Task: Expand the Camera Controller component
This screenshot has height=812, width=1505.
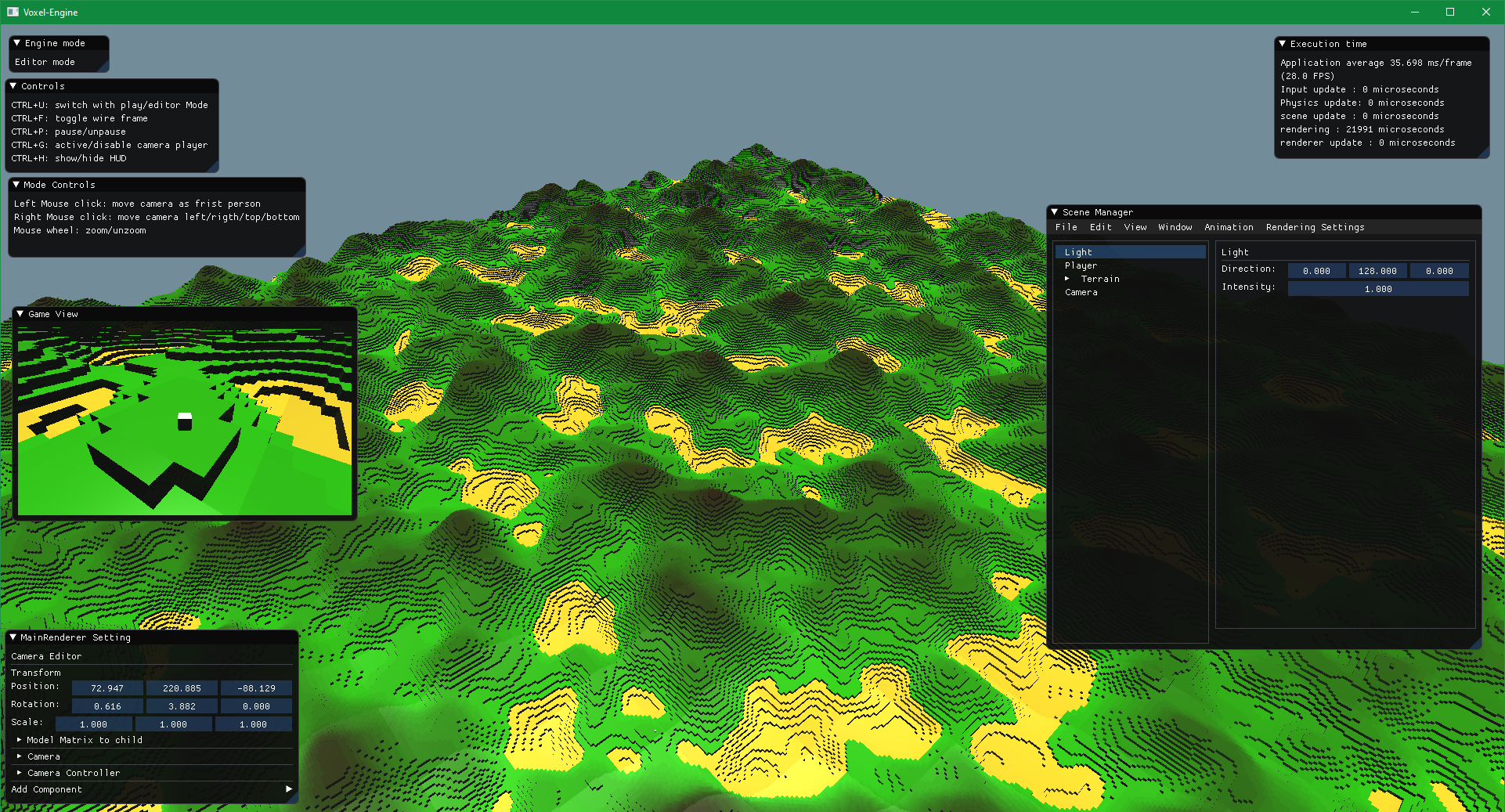Action: [x=20, y=773]
